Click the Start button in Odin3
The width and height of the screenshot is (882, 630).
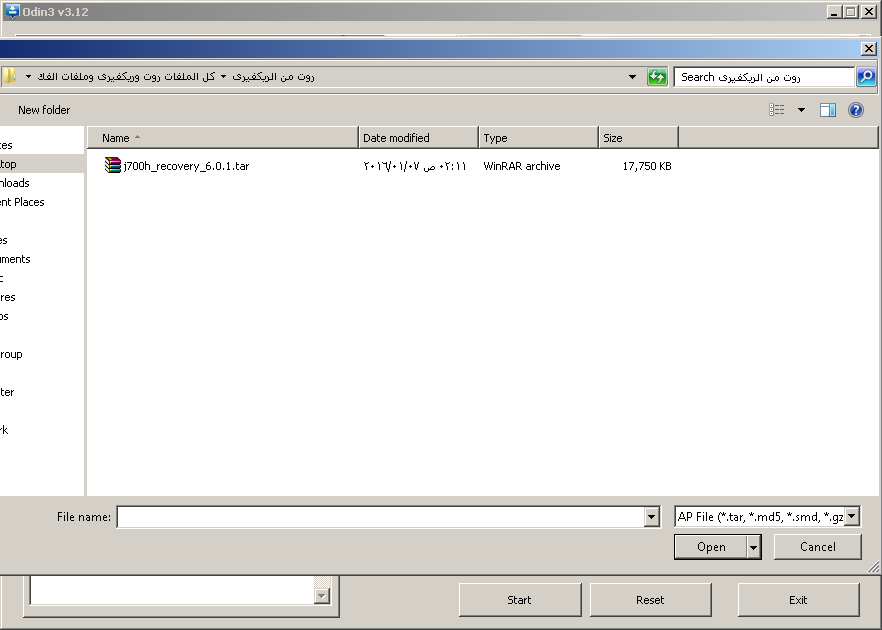coord(519,600)
